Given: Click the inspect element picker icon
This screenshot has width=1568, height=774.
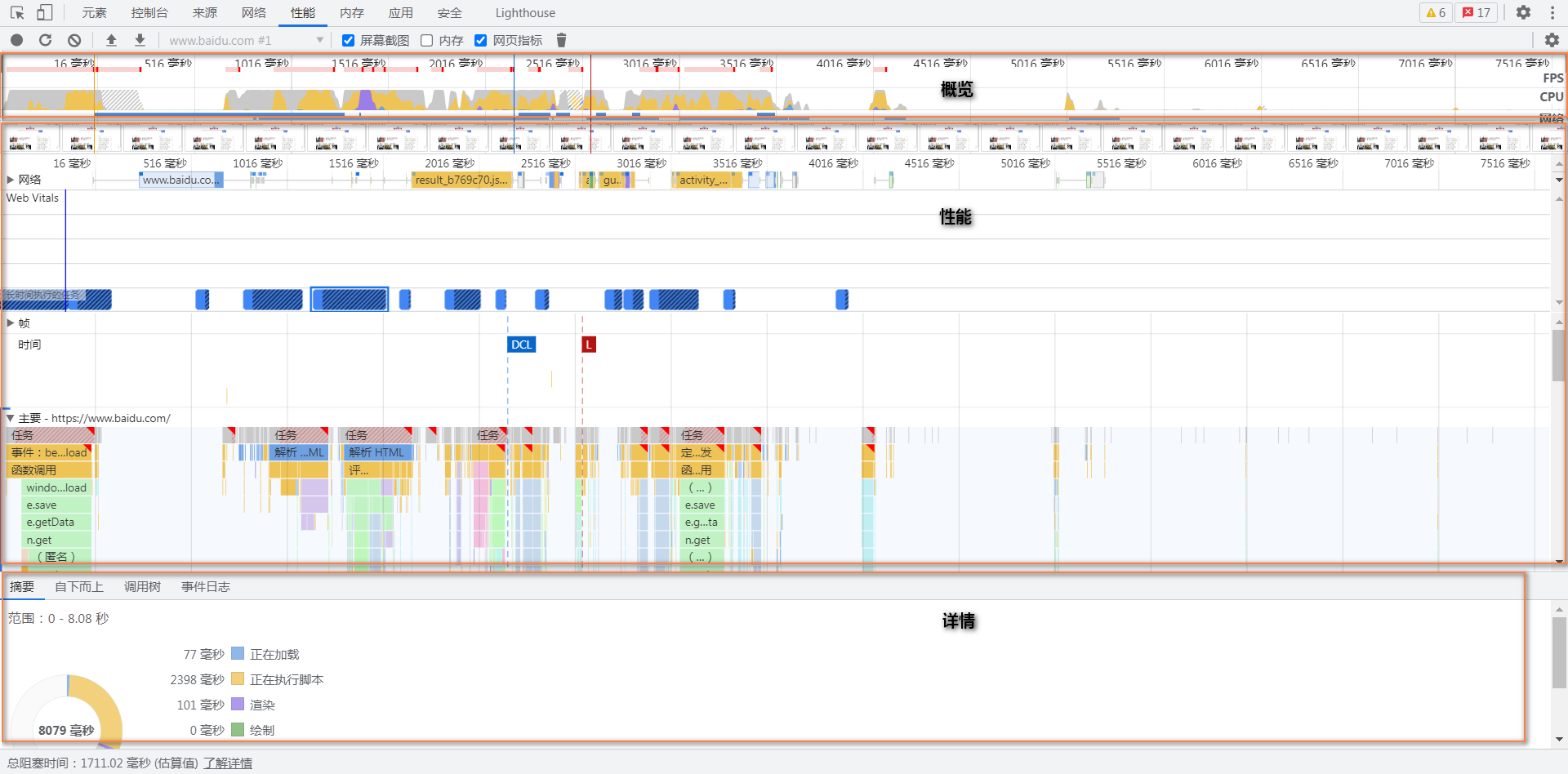Looking at the screenshot, I should point(17,13).
